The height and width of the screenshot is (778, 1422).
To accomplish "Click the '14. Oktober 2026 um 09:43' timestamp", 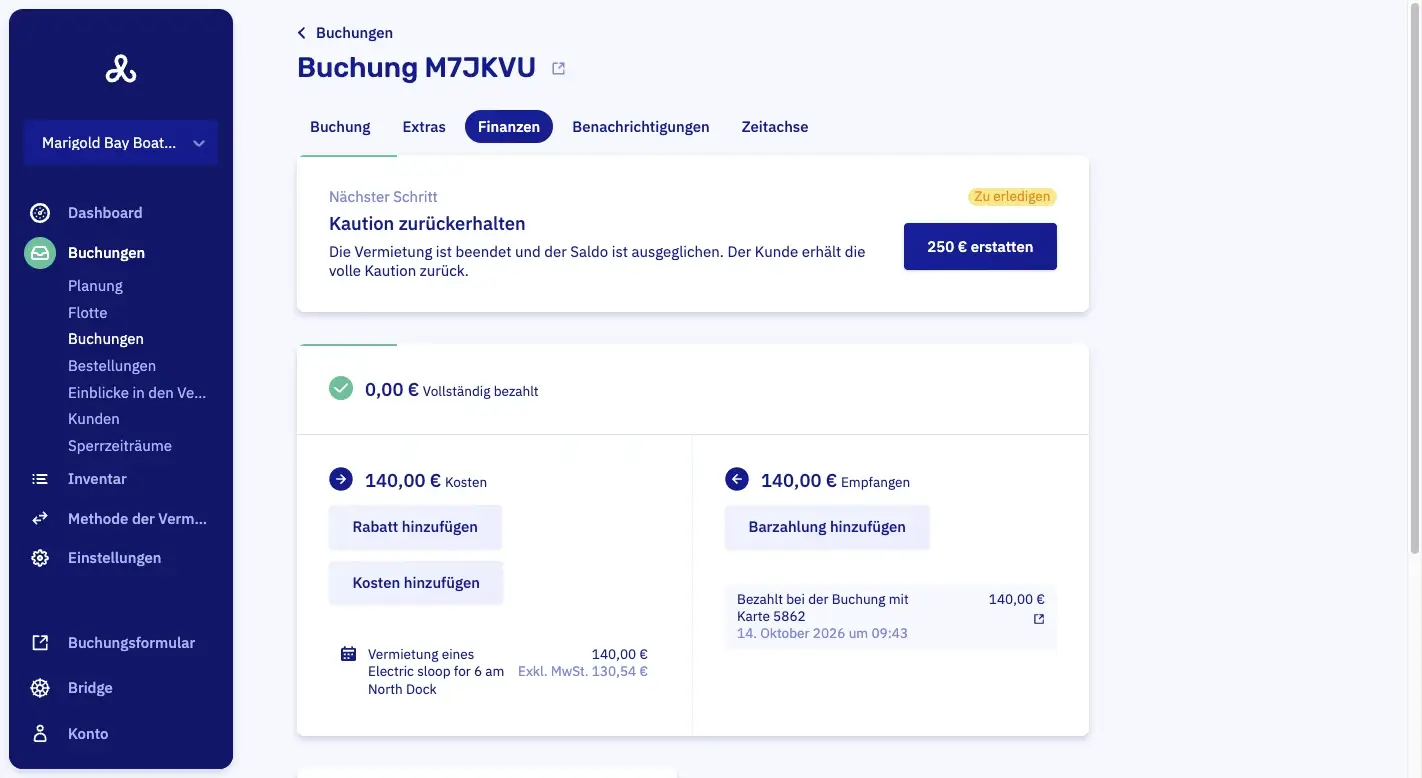I will pyautogui.click(x=822, y=634).
